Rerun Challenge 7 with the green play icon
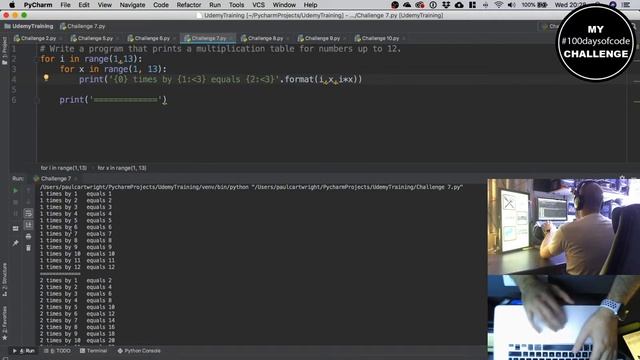Viewport: 640px width, 360px height. click(x=16, y=191)
